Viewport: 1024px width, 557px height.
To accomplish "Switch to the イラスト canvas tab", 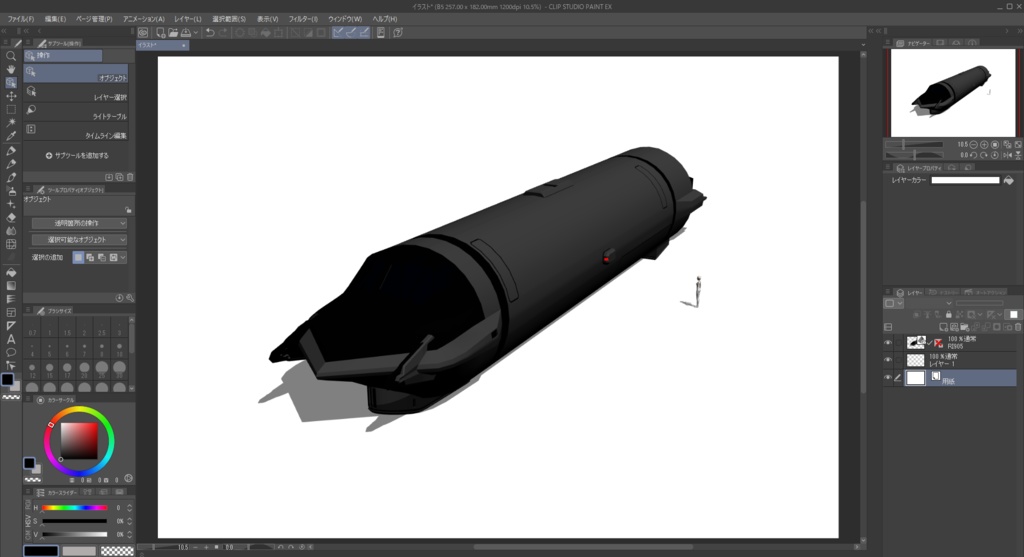I will tap(162, 45).
